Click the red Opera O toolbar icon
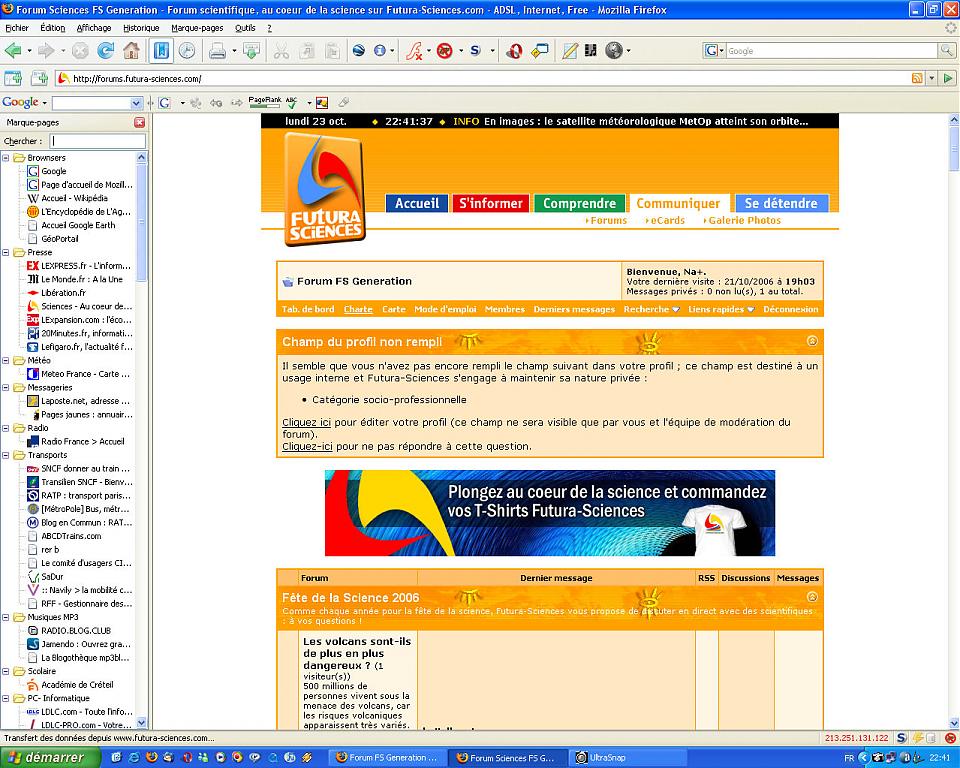 (514, 51)
